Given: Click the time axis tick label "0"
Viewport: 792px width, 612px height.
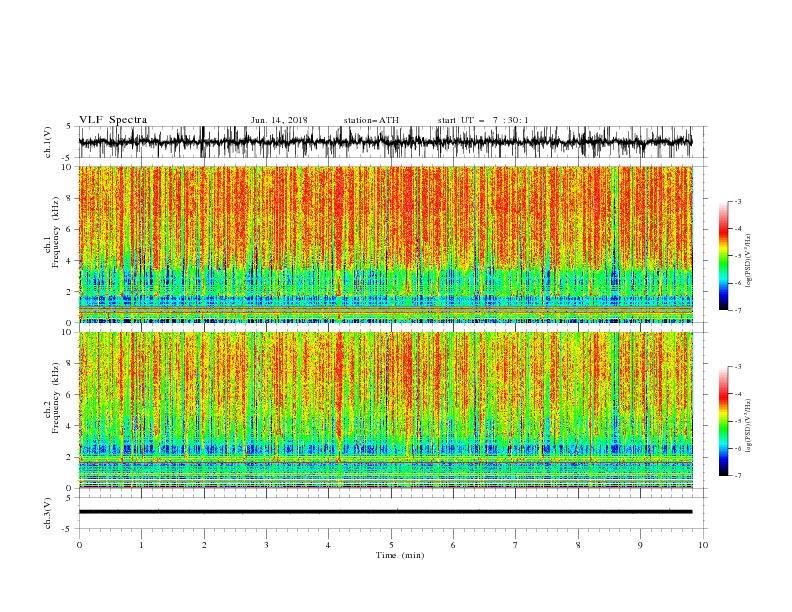Looking at the screenshot, I should (79, 545).
